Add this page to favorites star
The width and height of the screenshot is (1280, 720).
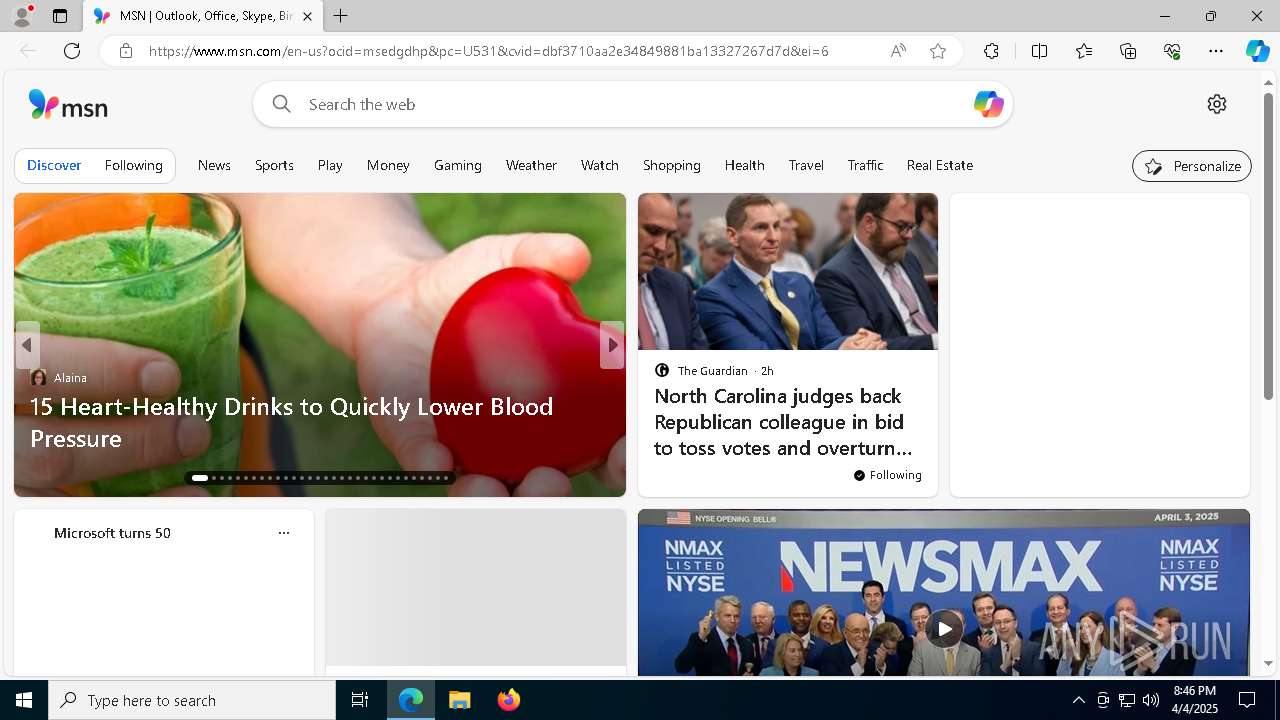[938, 51]
